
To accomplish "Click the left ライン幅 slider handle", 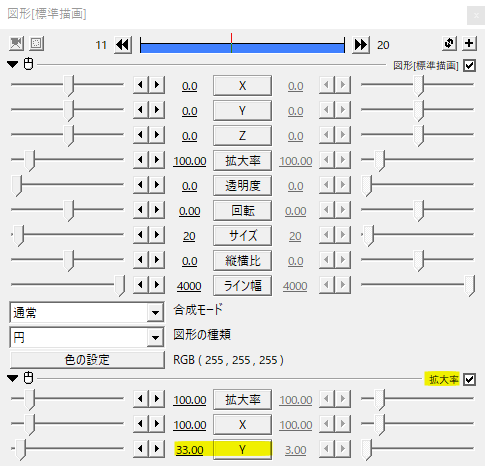I will tap(120, 285).
